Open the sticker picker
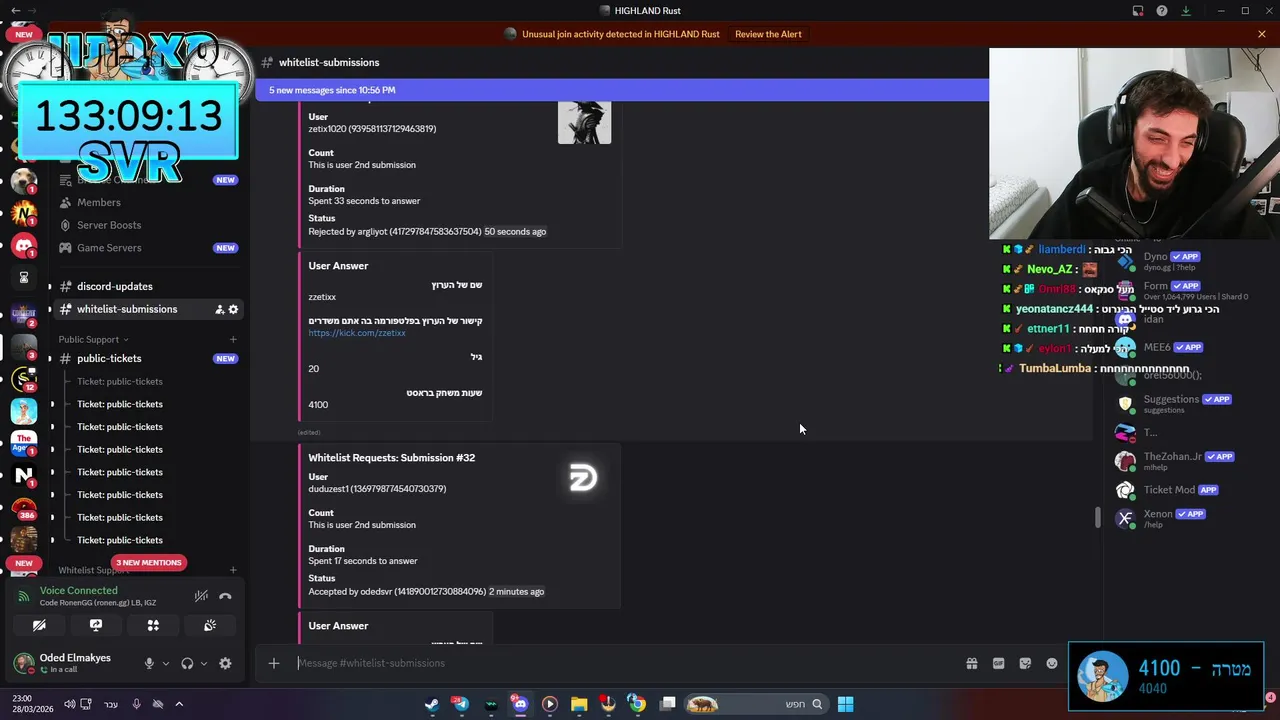Viewport: 1280px width, 720px height. pyautogui.click(x=1025, y=663)
